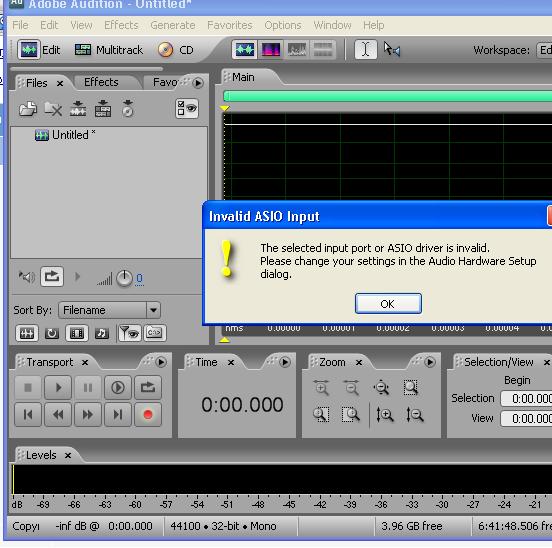552x548 pixels.
Task: Open the View menu
Action: point(81,25)
